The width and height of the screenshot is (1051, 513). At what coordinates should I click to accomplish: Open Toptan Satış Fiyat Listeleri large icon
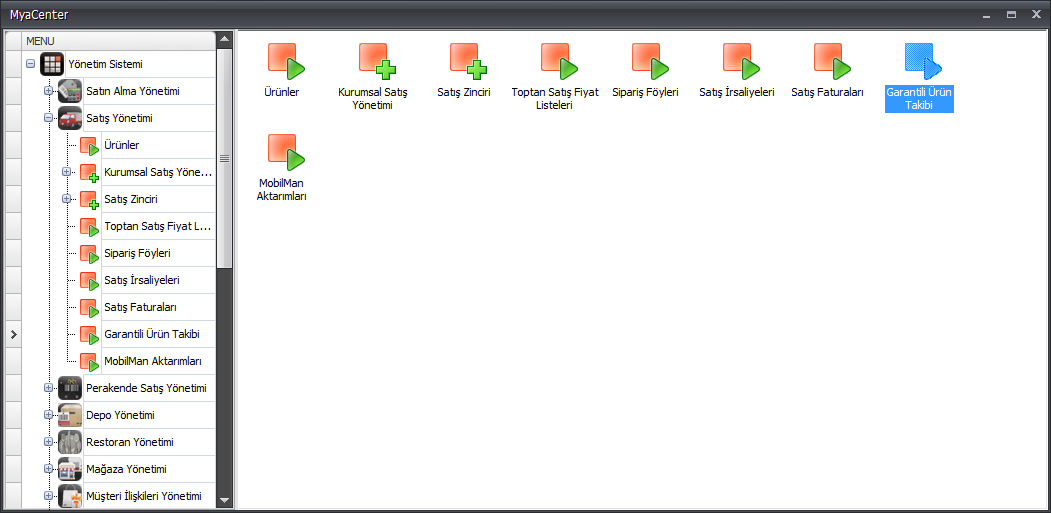coord(559,62)
